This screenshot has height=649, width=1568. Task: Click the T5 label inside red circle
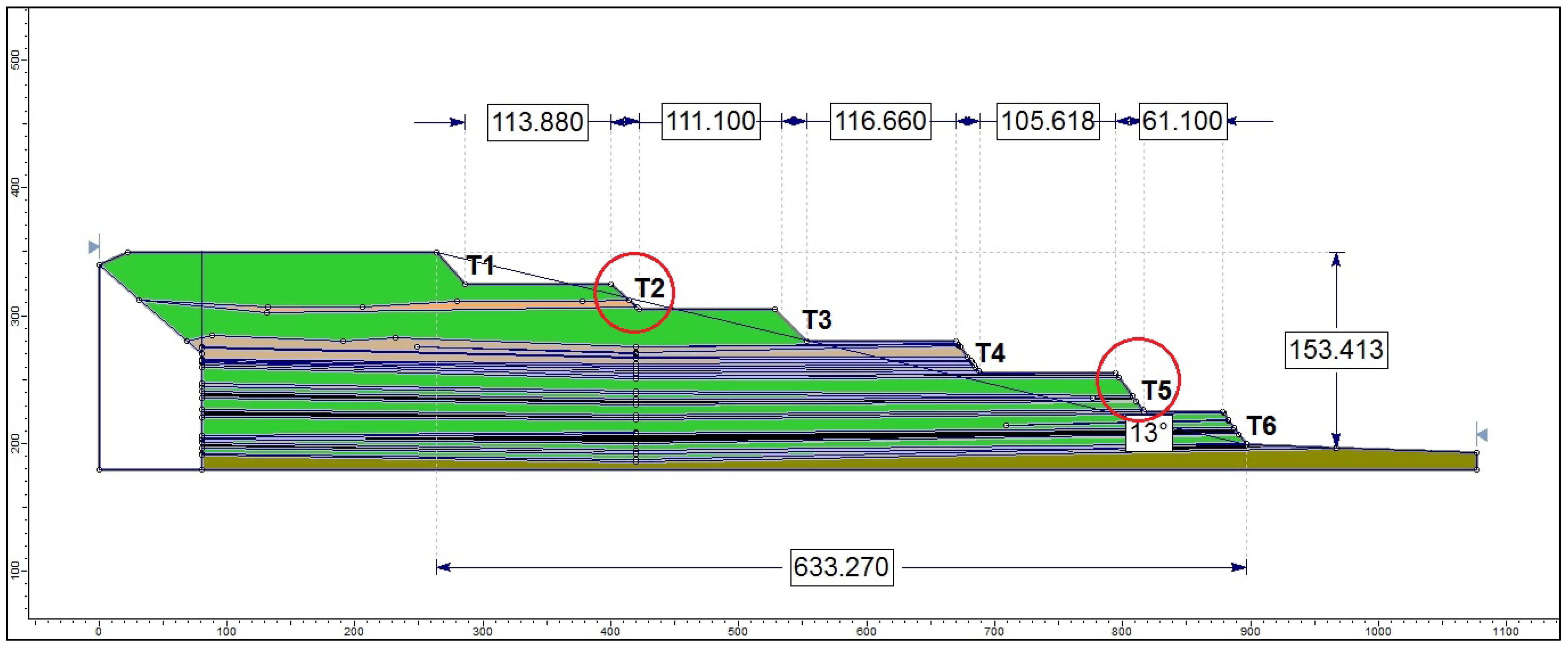[x=1156, y=390]
